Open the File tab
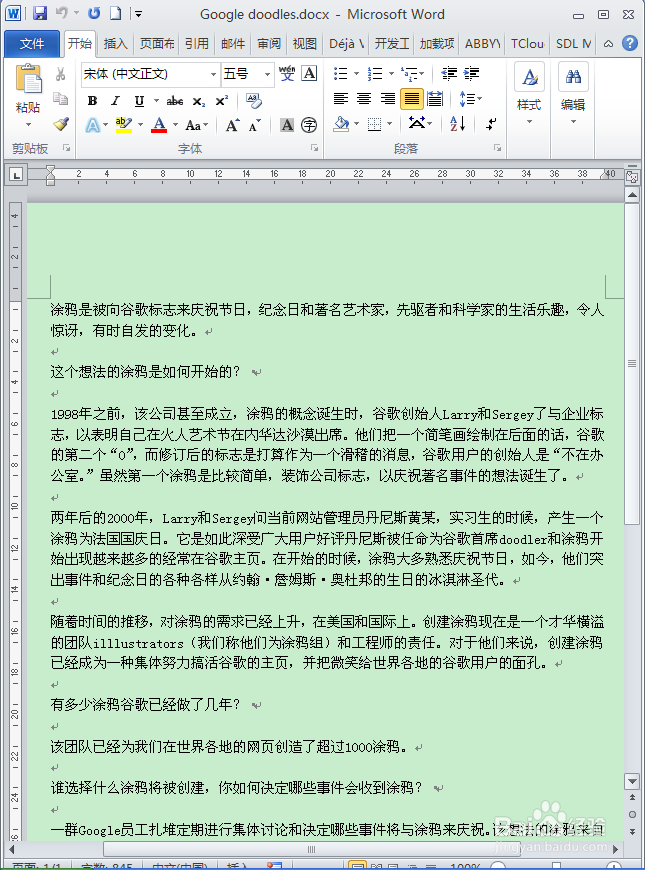The image size is (645, 870). 32,43
